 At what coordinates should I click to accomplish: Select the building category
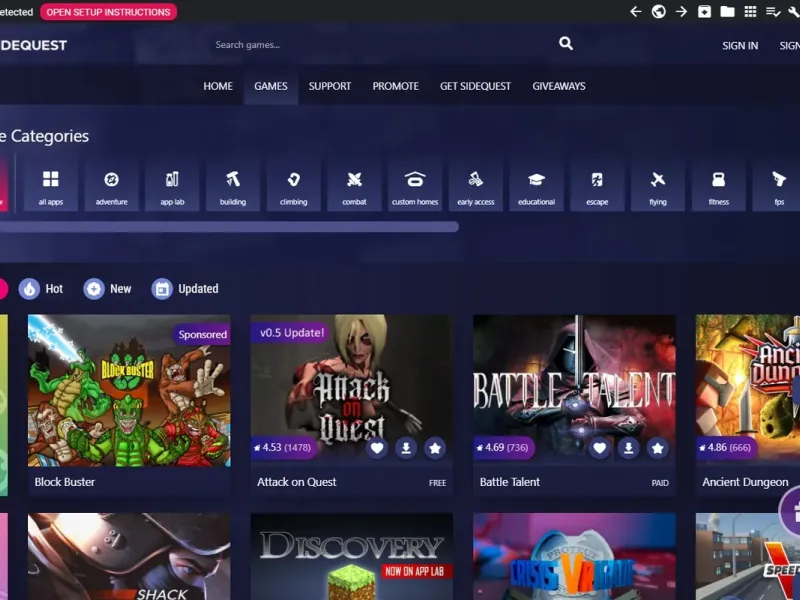click(233, 184)
